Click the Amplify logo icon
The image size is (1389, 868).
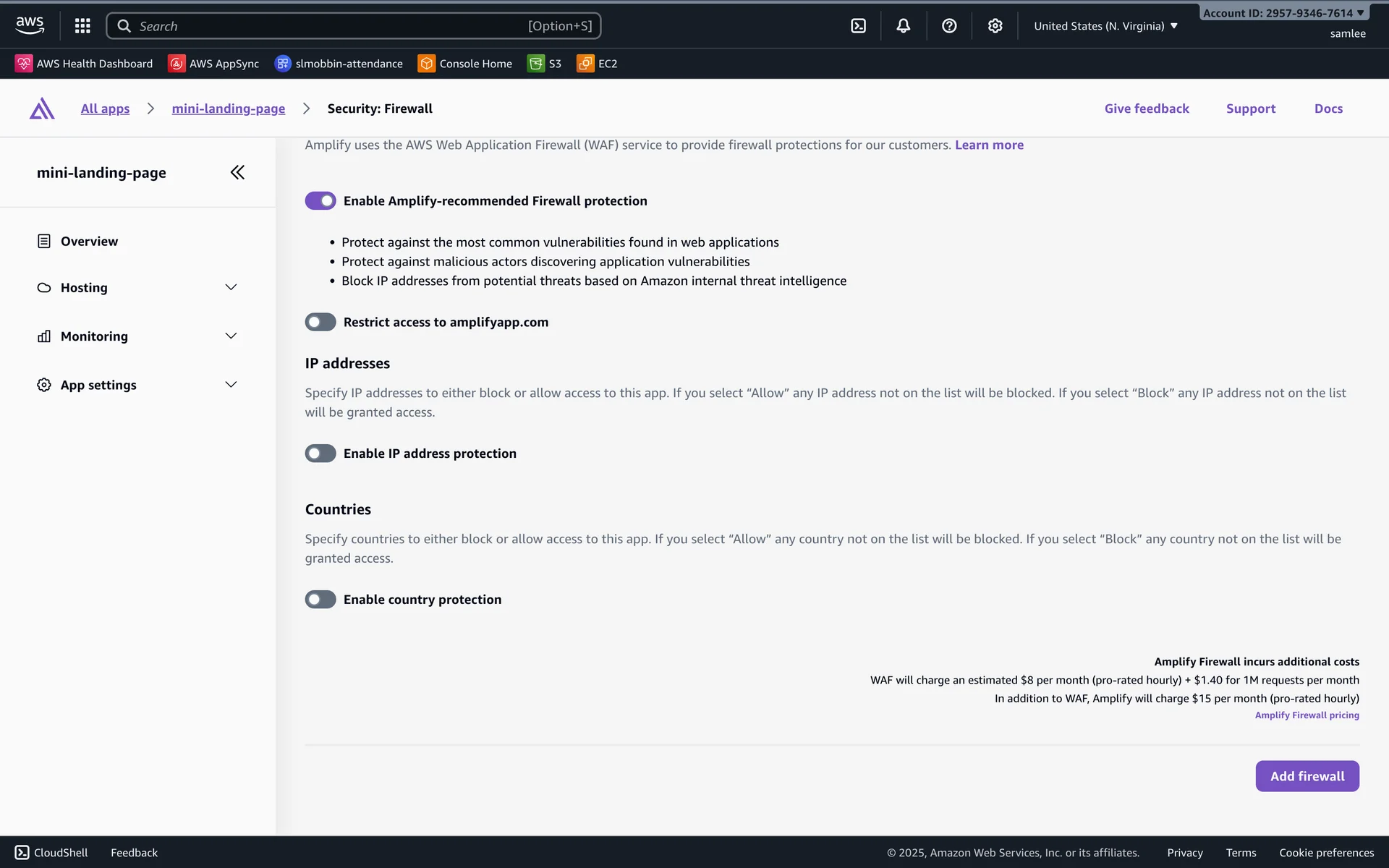pyautogui.click(x=42, y=109)
